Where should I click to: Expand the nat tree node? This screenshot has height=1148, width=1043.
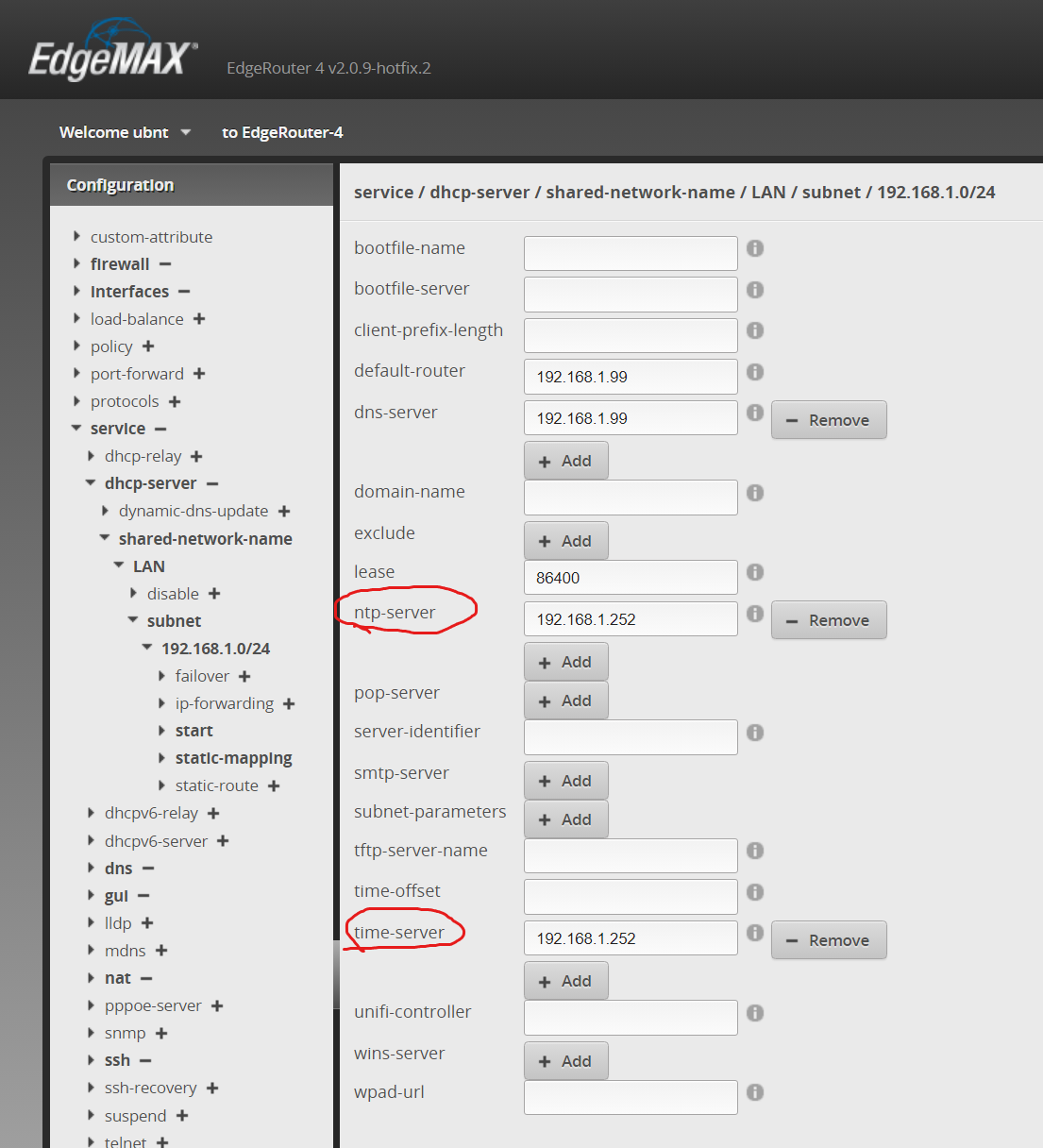tap(91, 978)
